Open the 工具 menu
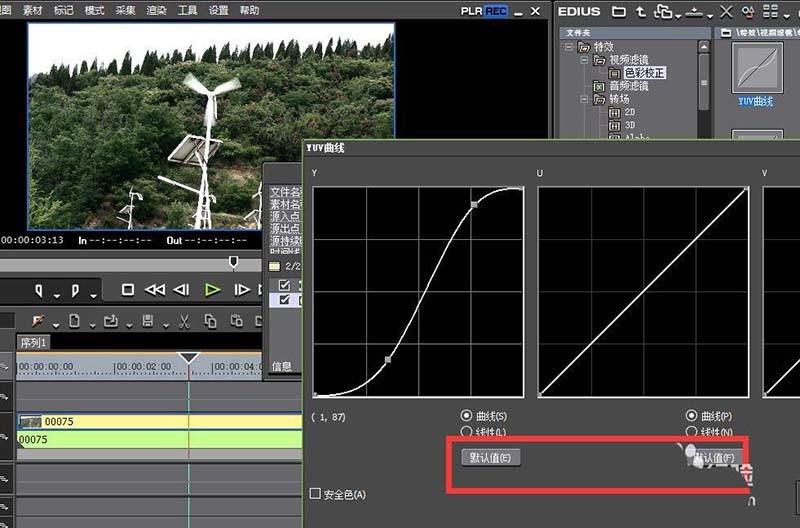The width and height of the screenshot is (800, 528). coord(187,10)
